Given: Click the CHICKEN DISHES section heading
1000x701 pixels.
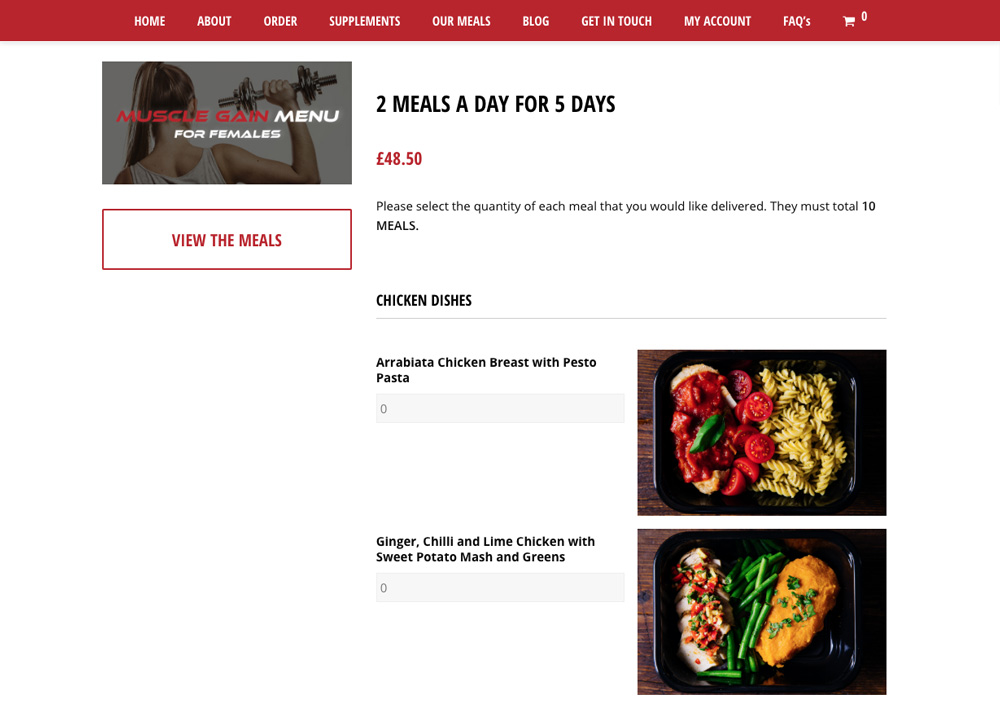Looking at the screenshot, I should 423,300.
